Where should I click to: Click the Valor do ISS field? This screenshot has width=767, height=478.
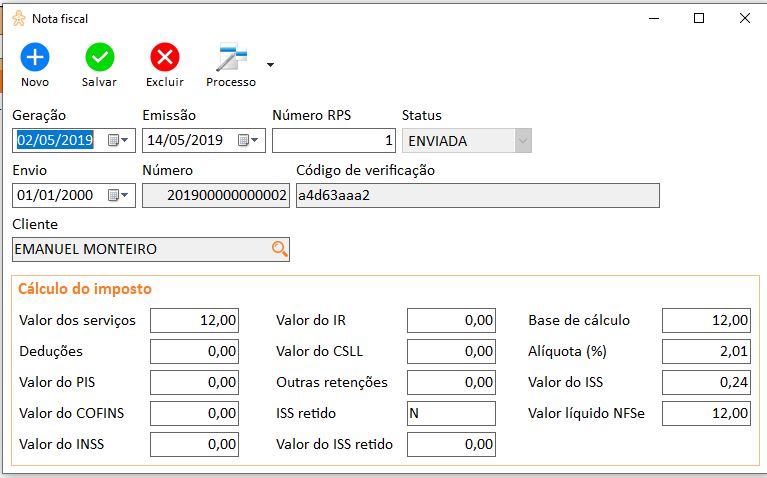click(x=706, y=382)
